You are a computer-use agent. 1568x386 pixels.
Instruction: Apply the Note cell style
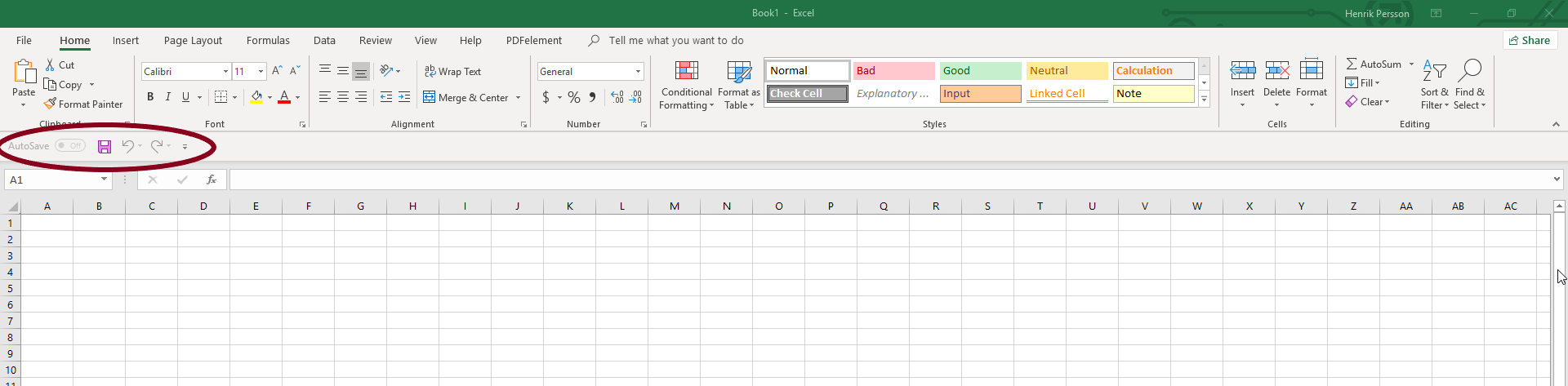point(1154,94)
